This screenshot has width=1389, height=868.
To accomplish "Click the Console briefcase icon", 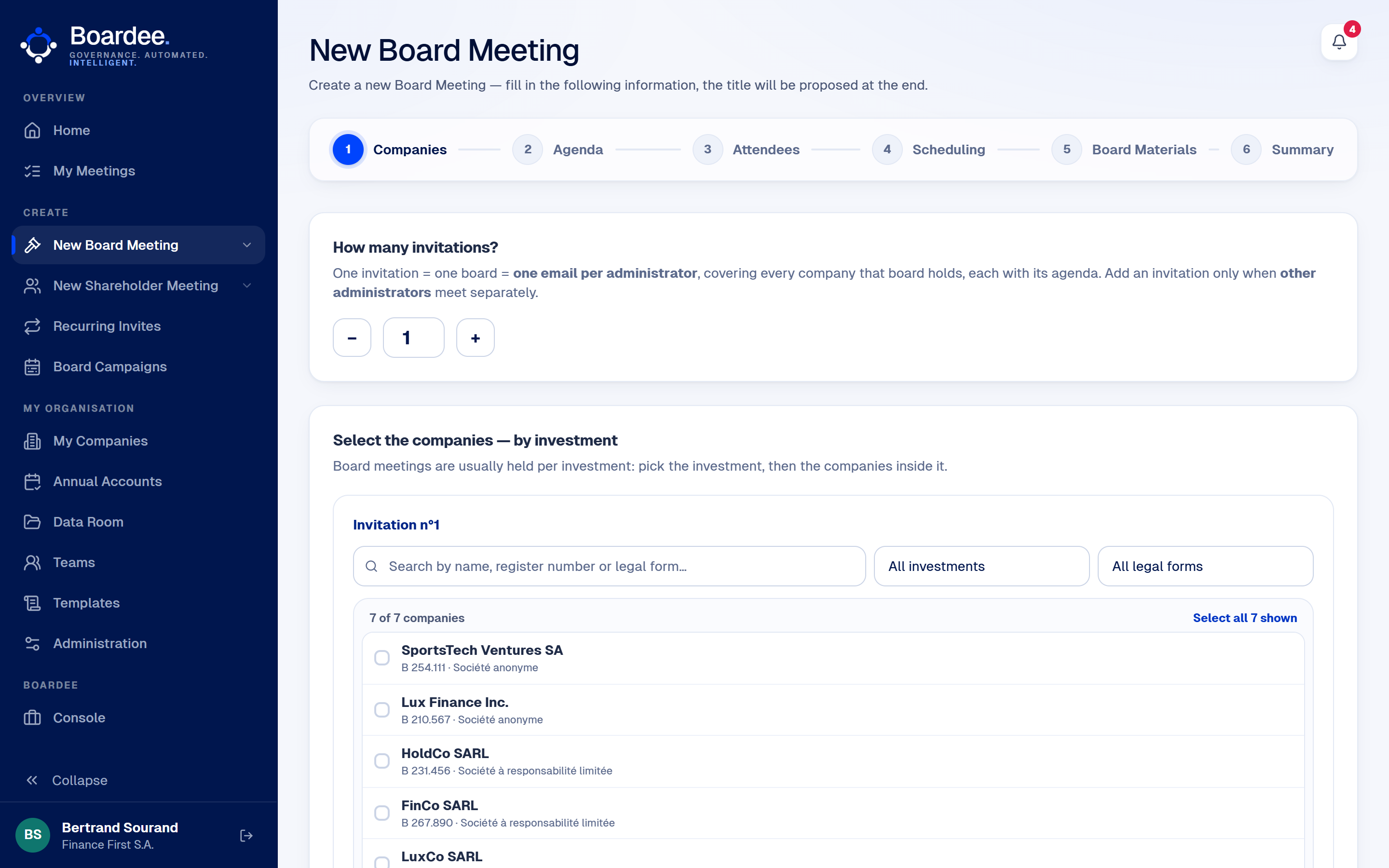I will tap(32, 718).
